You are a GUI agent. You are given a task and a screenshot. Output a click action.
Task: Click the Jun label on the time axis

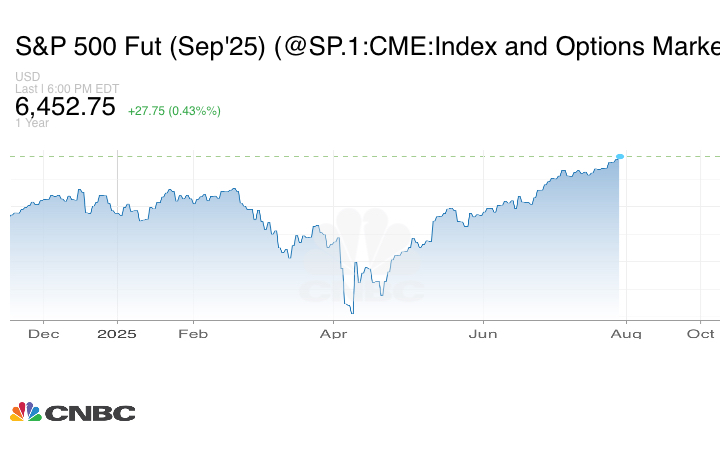coord(483,333)
